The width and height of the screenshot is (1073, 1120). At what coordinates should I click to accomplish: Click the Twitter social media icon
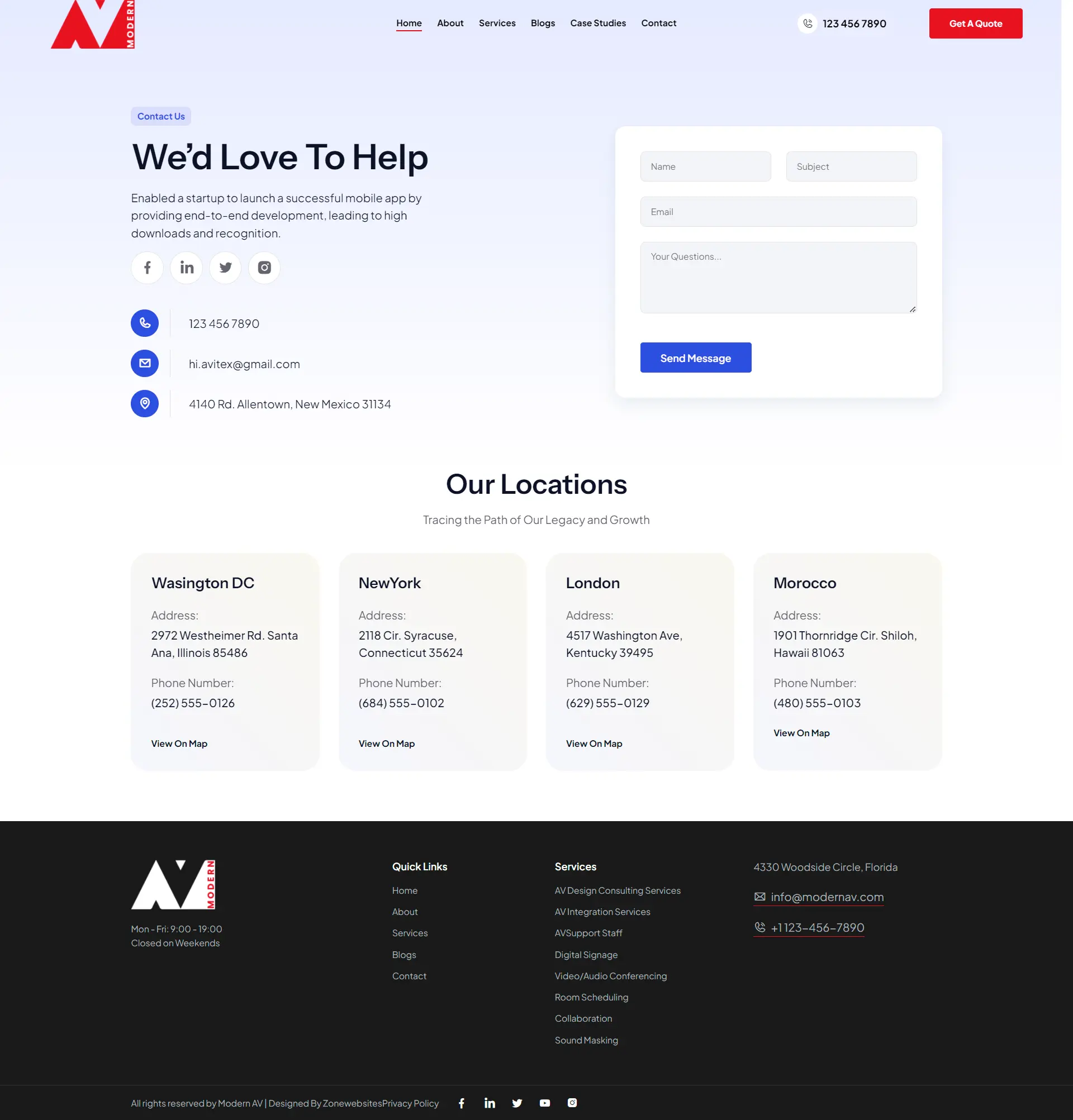pos(226,267)
